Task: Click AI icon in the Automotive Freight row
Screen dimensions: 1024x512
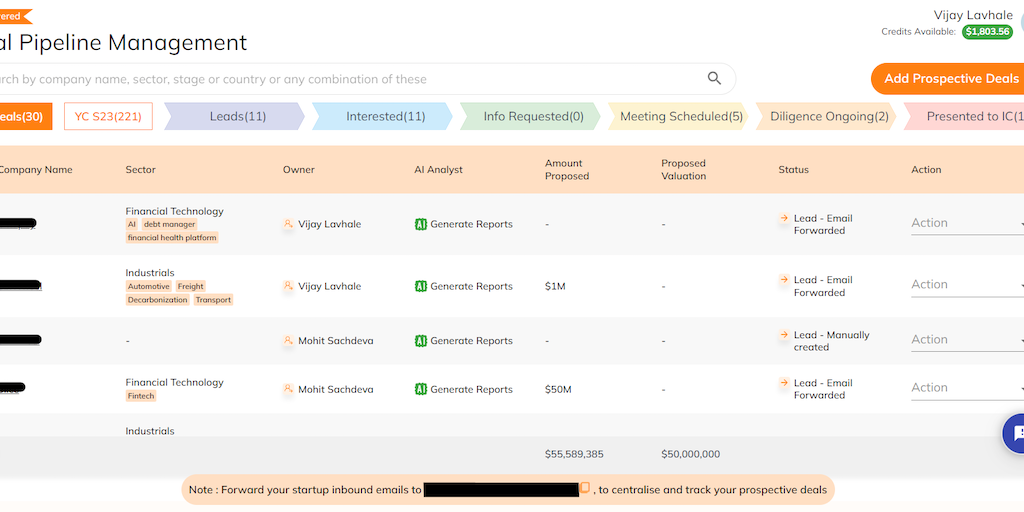Action: [421, 286]
